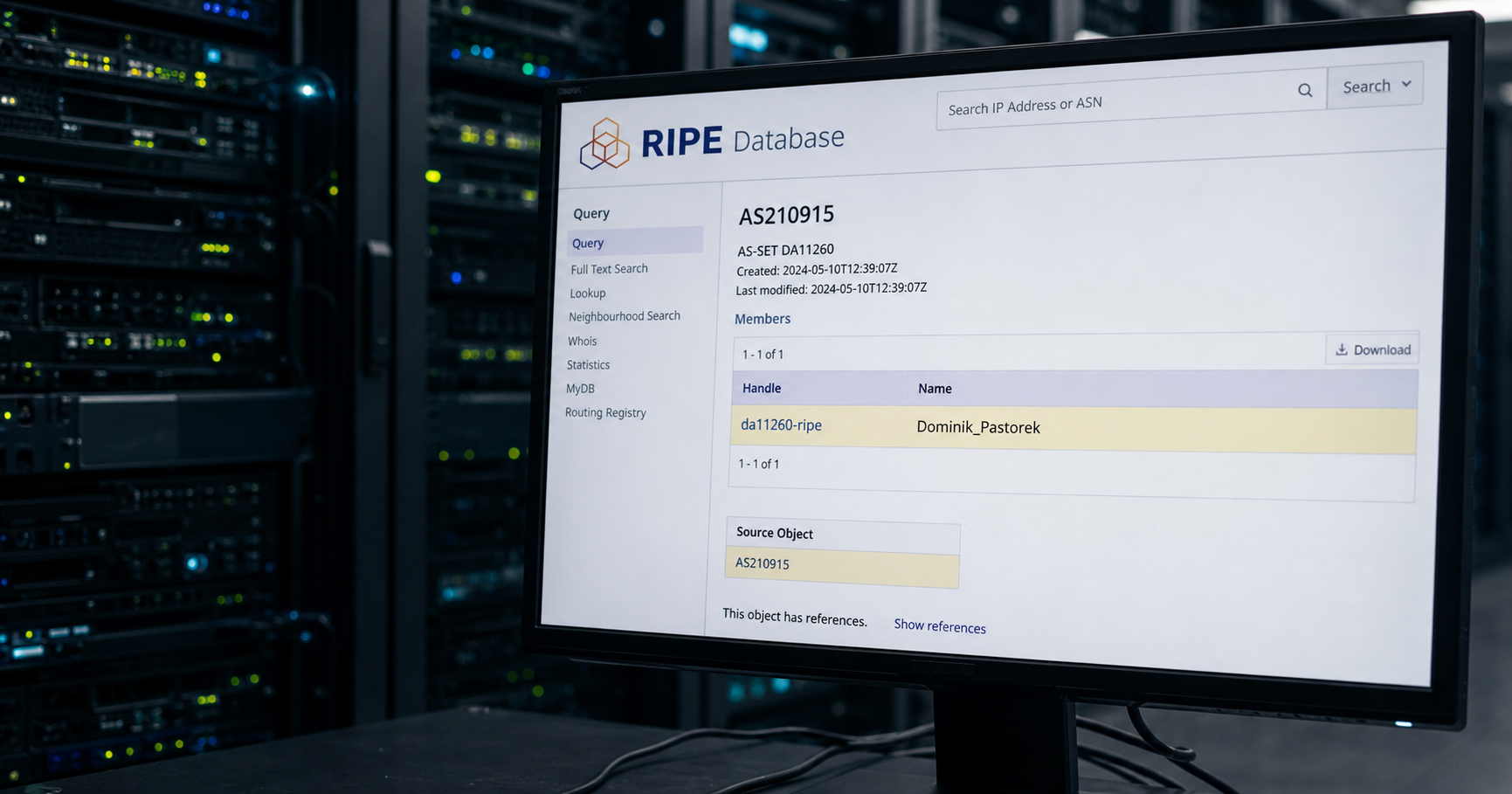Open the Search dropdown chevron
Viewport: 1512px width, 794px height.
[1406, 84]
